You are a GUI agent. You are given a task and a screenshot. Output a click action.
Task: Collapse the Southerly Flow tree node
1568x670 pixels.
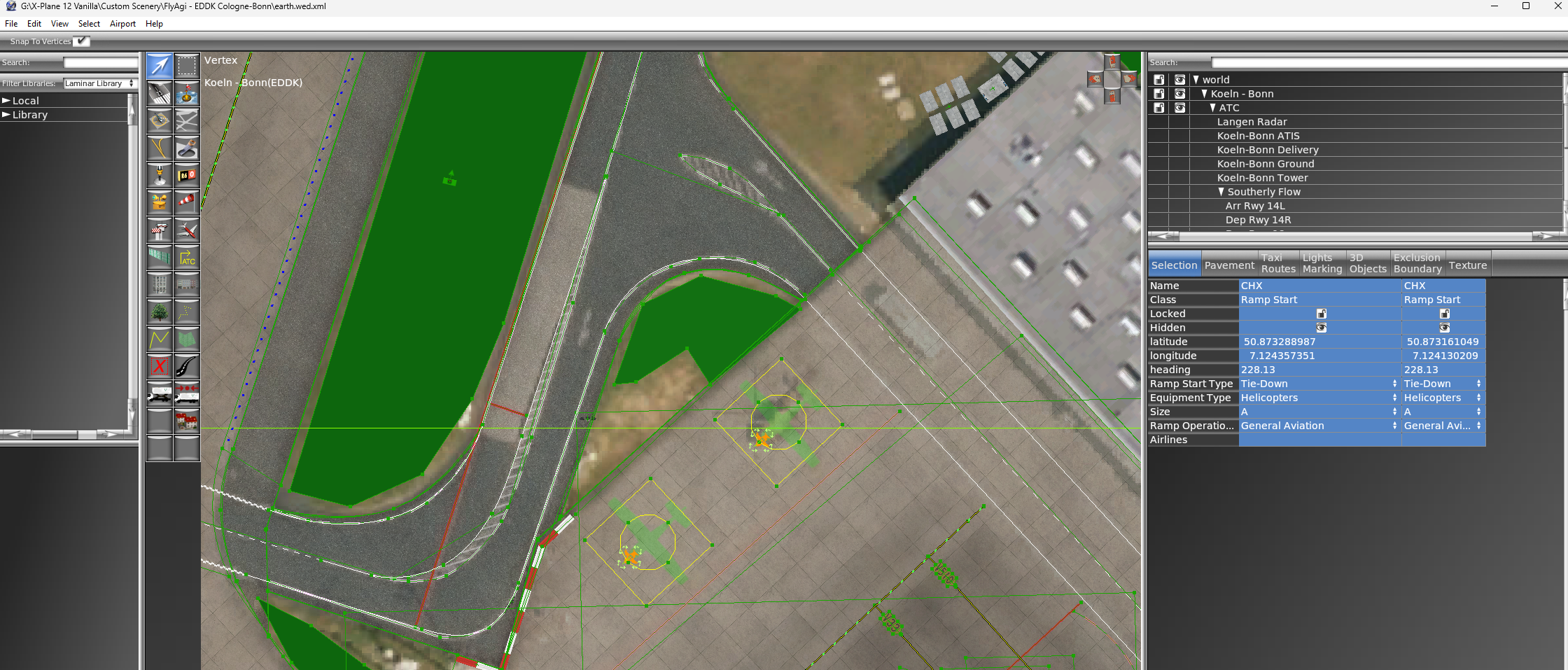click(x=1221, y=192)
